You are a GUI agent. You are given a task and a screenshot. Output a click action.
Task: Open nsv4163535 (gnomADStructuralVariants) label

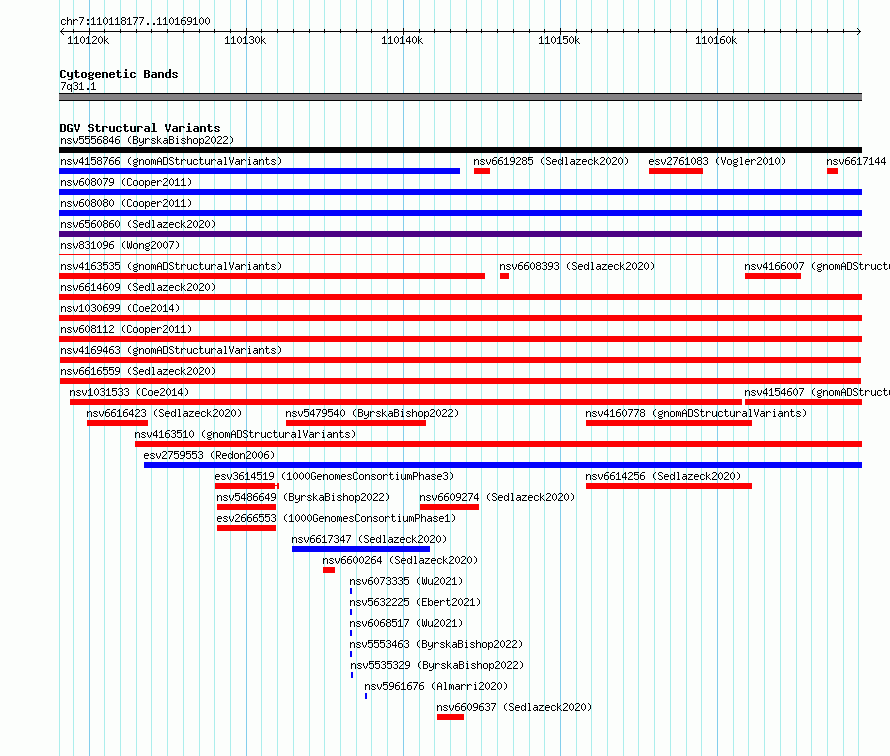171,266
